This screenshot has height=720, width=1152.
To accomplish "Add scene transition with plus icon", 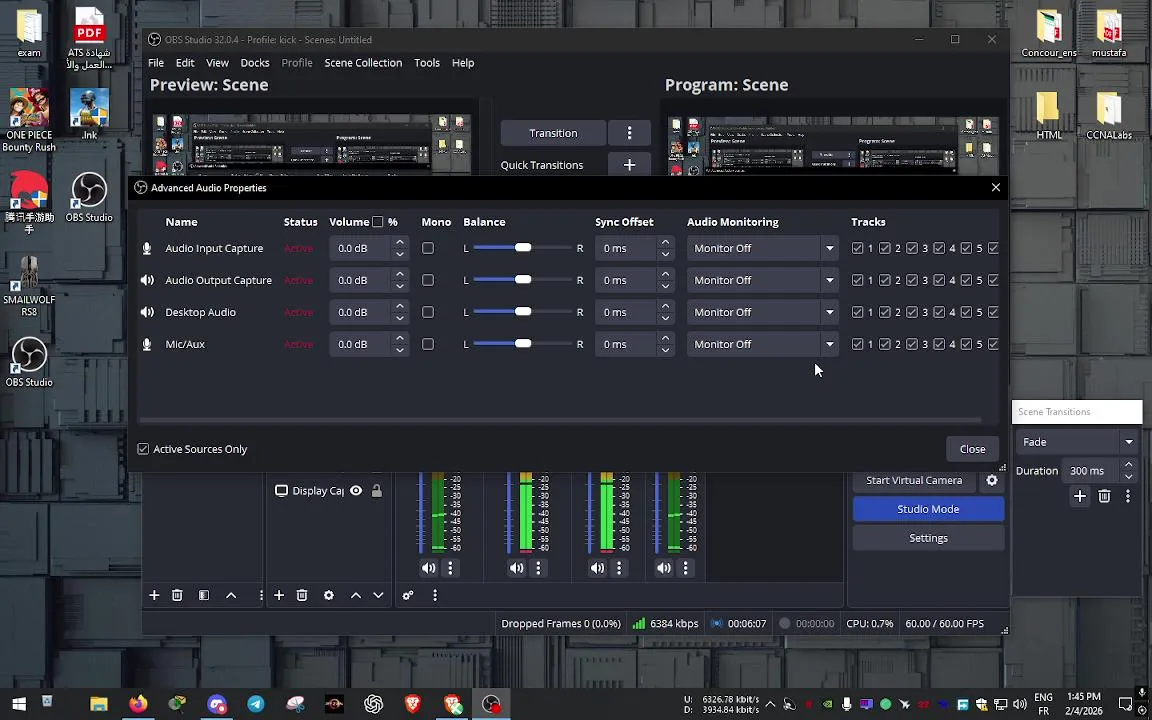I will (1079, 497).
